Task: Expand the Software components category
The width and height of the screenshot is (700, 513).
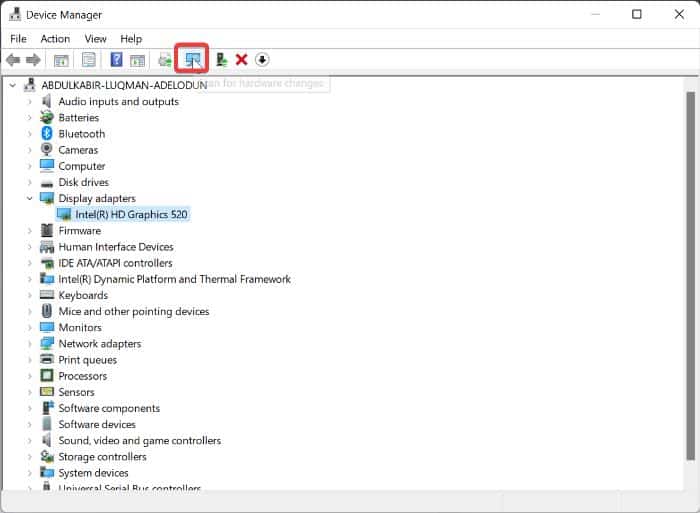Action: click(30, 408)
